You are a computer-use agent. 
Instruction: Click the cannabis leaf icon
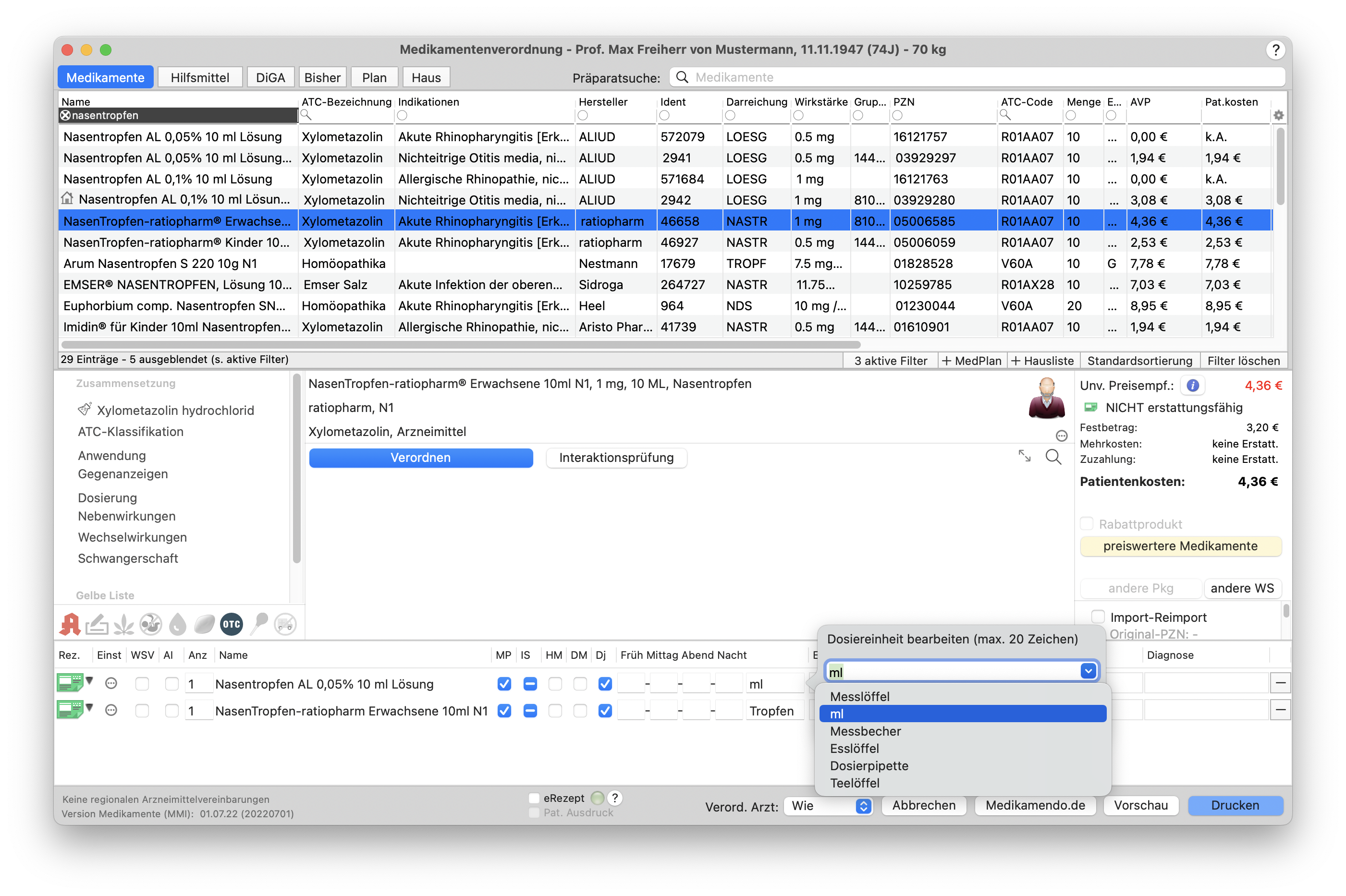pyautogui.click(x=123, y=624)
